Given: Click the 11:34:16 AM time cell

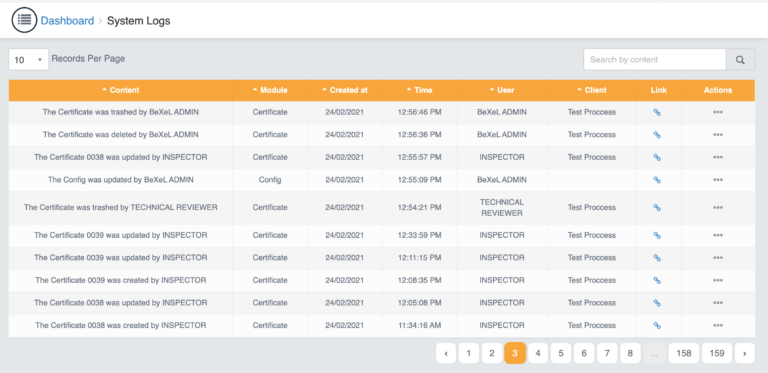Looking at the screenshot, I should [x=419, y=326].
